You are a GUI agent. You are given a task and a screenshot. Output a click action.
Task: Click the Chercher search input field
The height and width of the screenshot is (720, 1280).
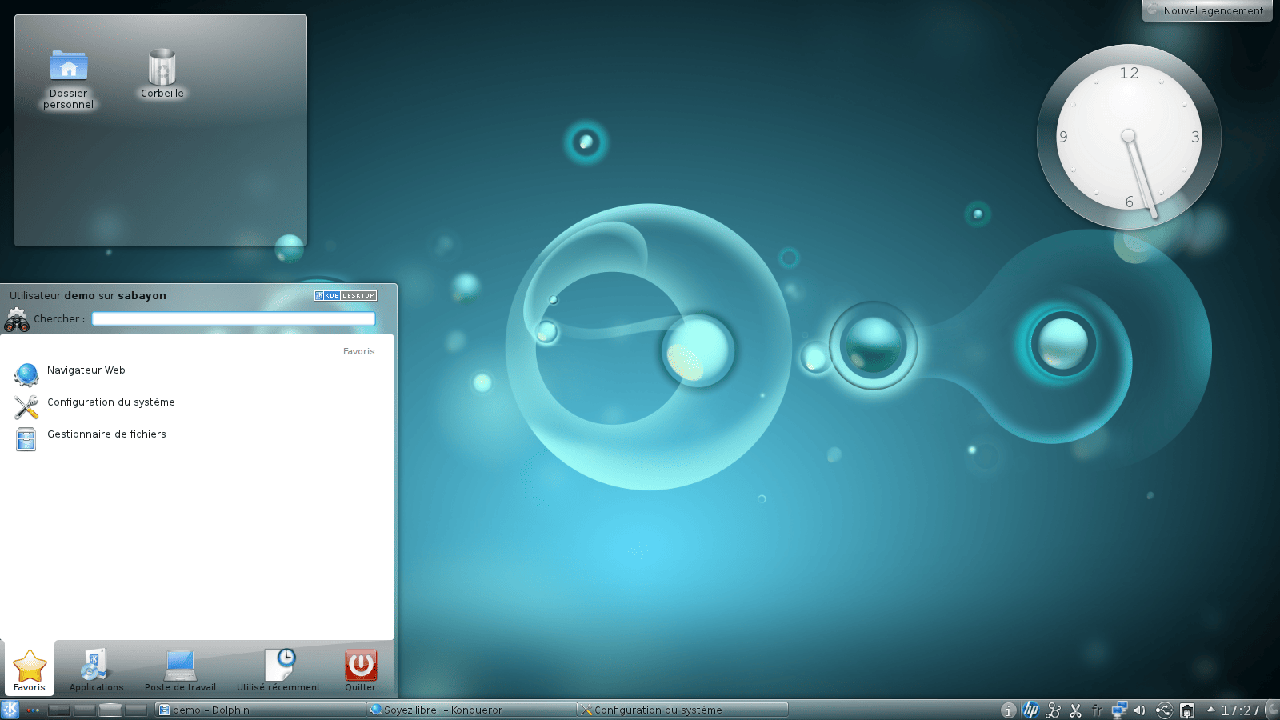coord(233,319)
